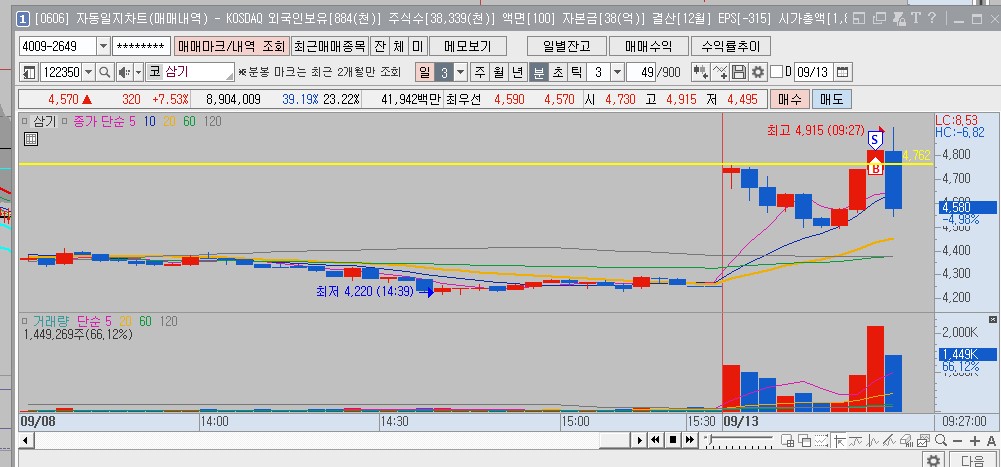
Task: Select the cursor crosshair chart tool
Action: [839, 440]
